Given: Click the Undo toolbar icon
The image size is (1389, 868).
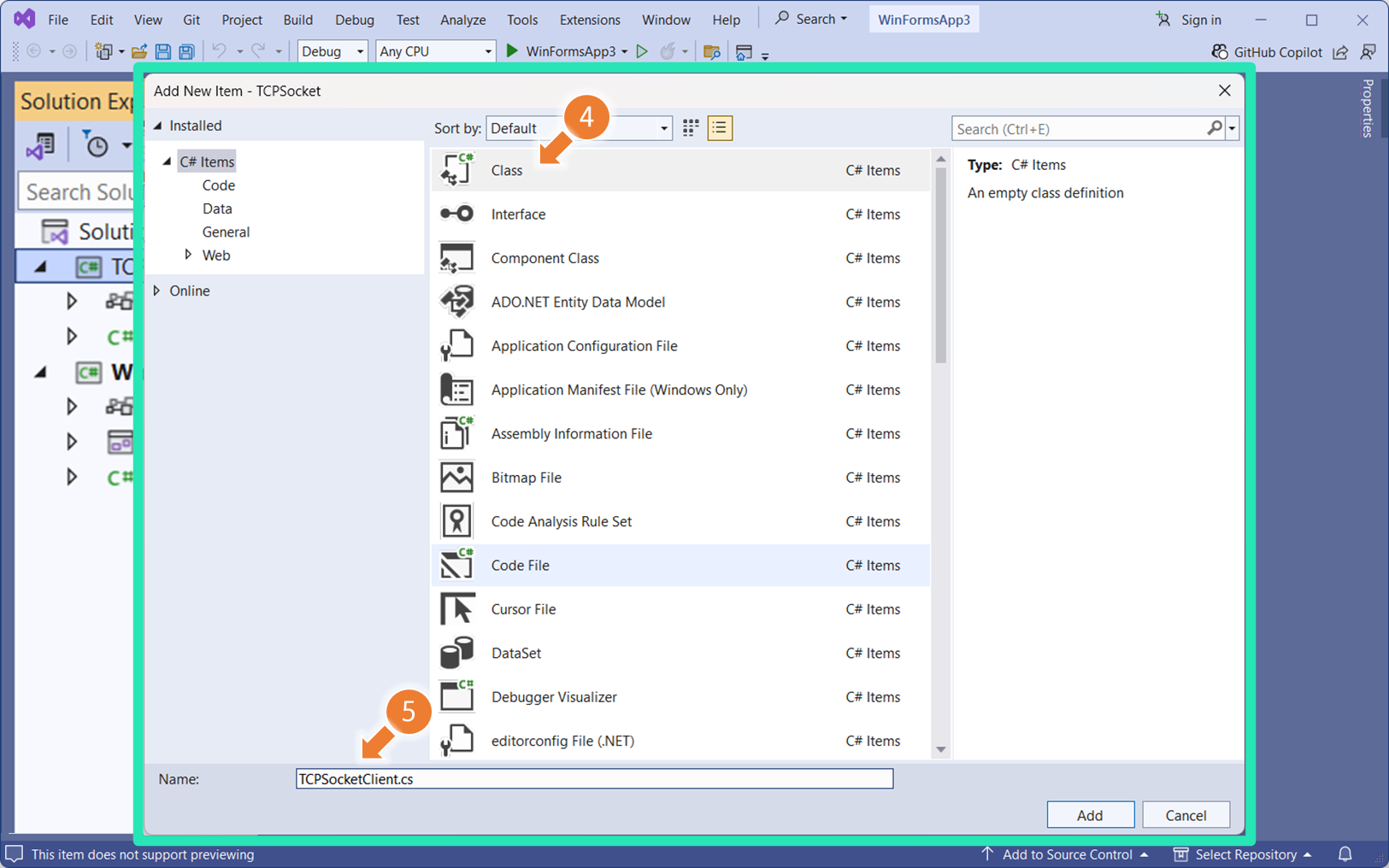Looking at the screenshot, I should (x=219, y=51).
